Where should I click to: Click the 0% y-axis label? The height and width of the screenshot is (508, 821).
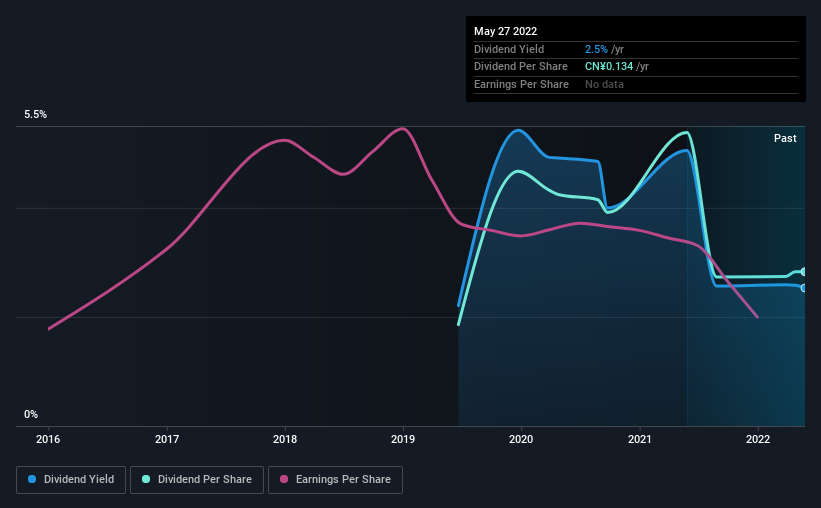31,414
